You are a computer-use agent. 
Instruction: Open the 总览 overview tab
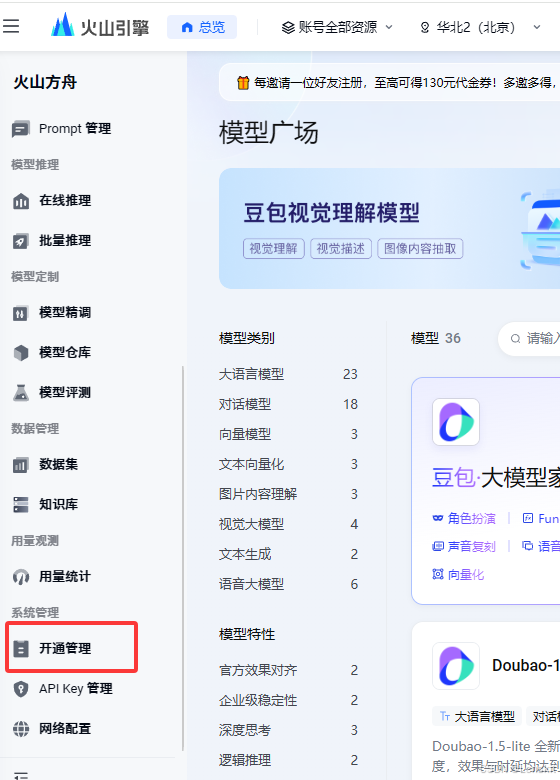click(x=202, y=27)
